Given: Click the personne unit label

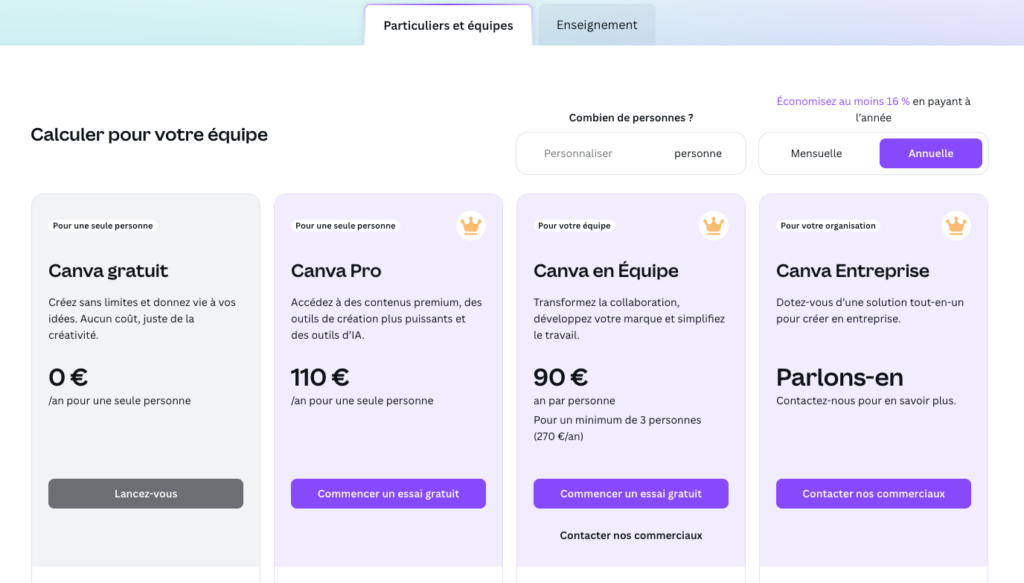Looking at the screenshot, I should pyautogui.click(x=697, y=153).
